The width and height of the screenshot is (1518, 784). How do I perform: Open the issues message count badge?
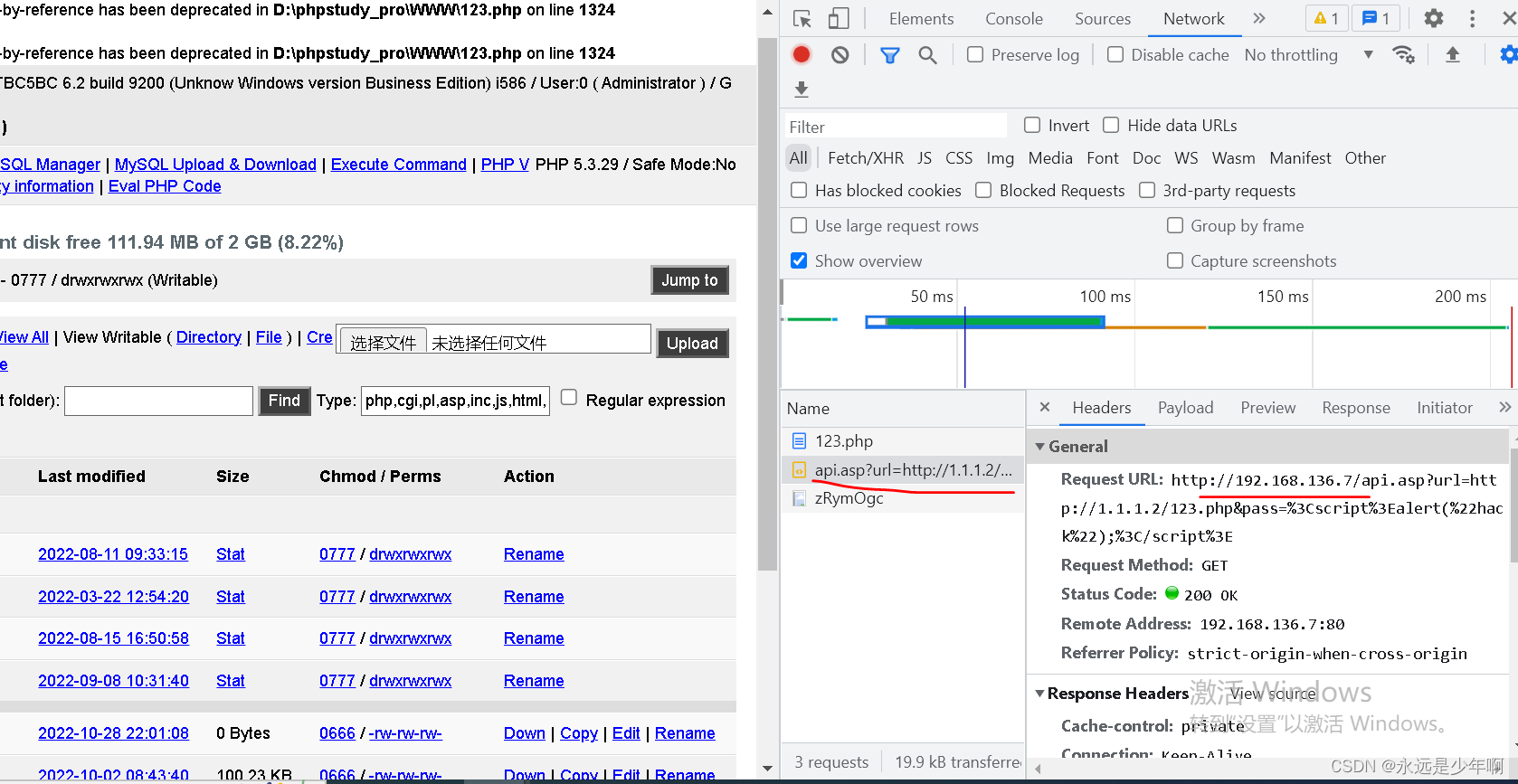(x=1376, y=19)
